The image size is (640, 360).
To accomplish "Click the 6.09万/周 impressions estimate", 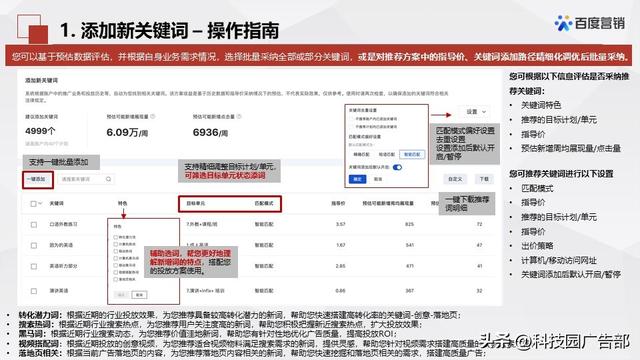I will coord(127,133).
